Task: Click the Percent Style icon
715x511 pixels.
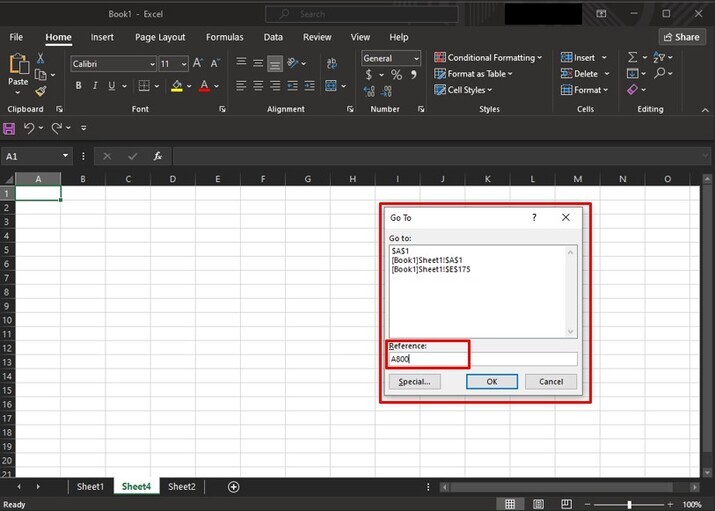Action: [x=396, y=75]
